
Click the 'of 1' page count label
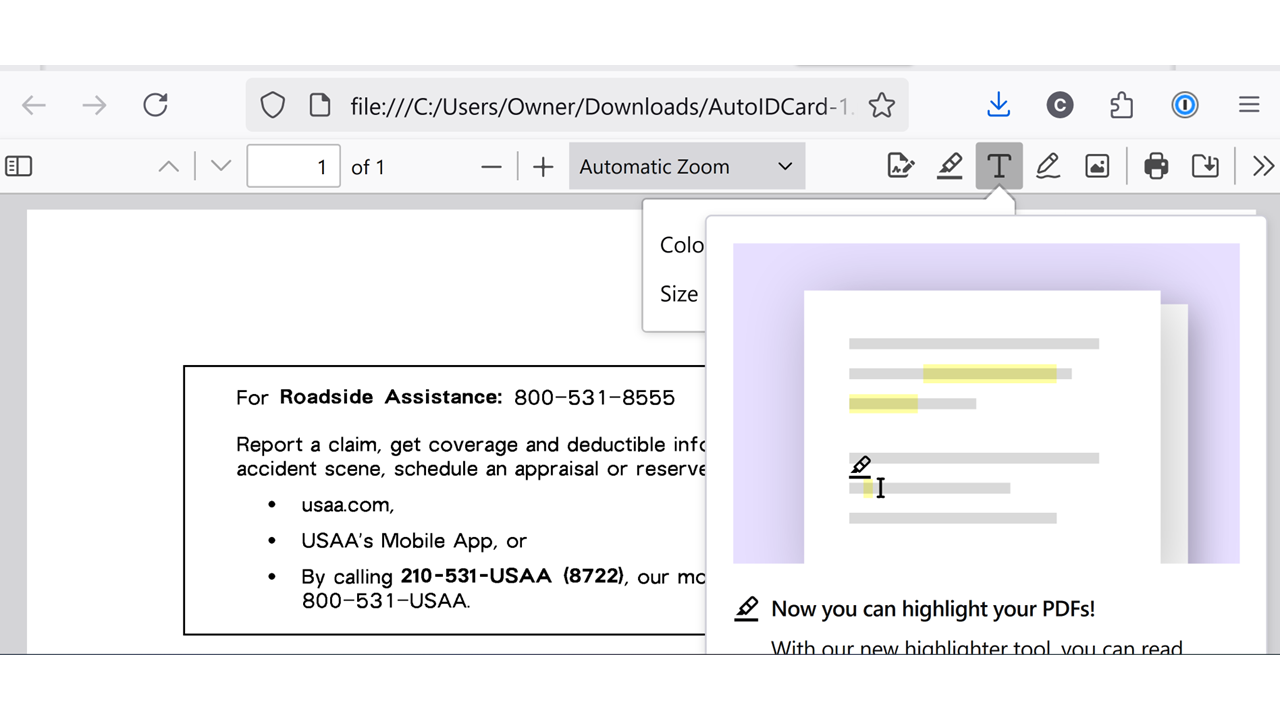(368, 167)
